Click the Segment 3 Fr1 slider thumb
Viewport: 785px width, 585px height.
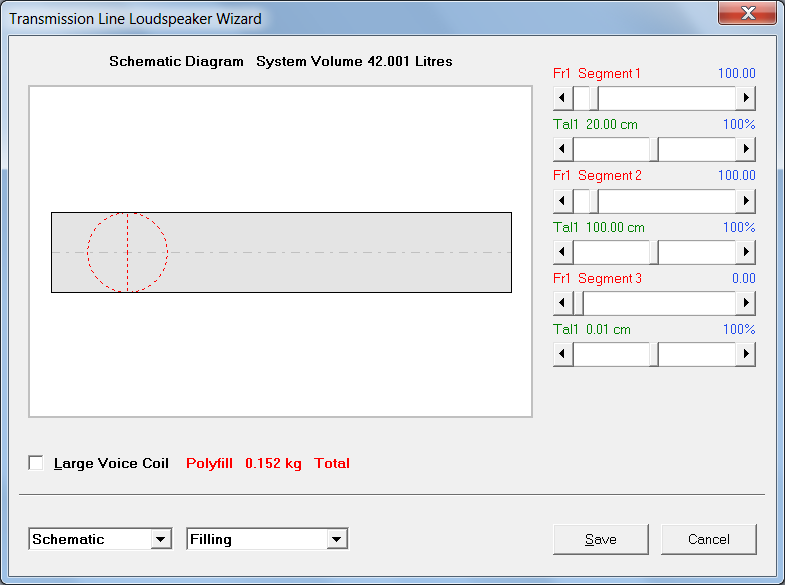pyautogui.click(x=578, y=303)
